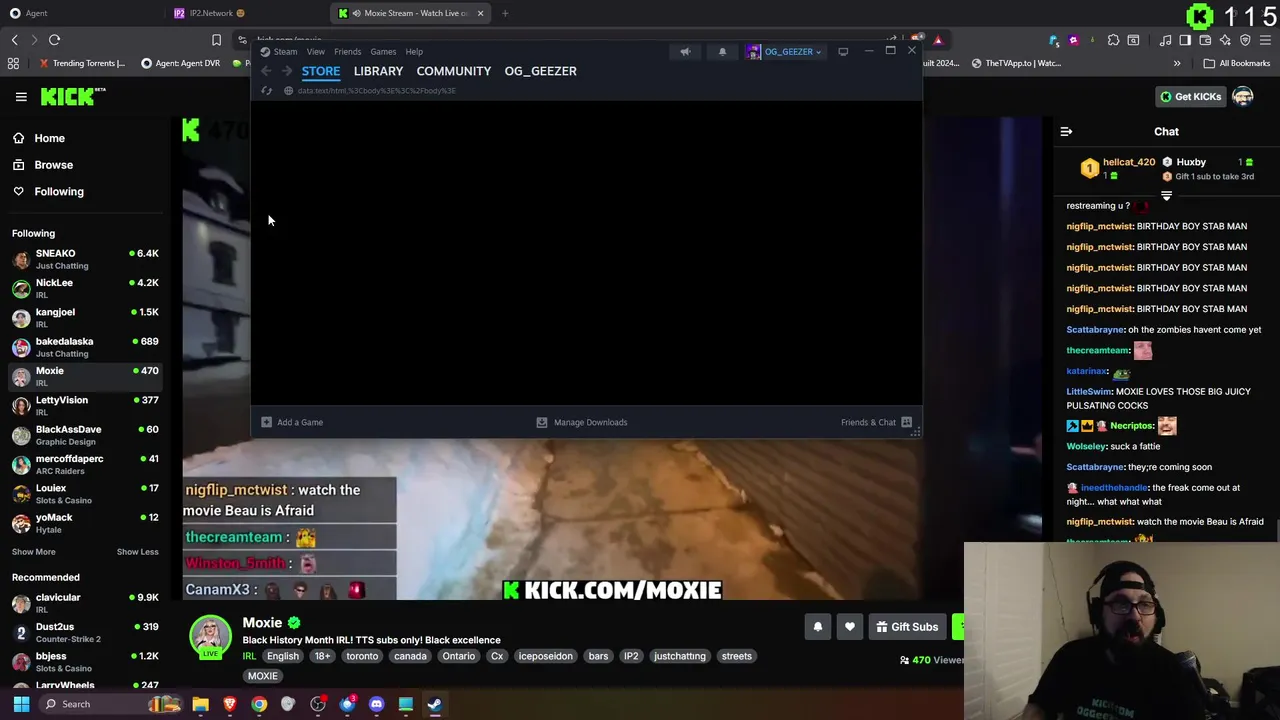1280x720 pixels.
Task: Open the Help menu in Steam
Action: click(414, 52)
